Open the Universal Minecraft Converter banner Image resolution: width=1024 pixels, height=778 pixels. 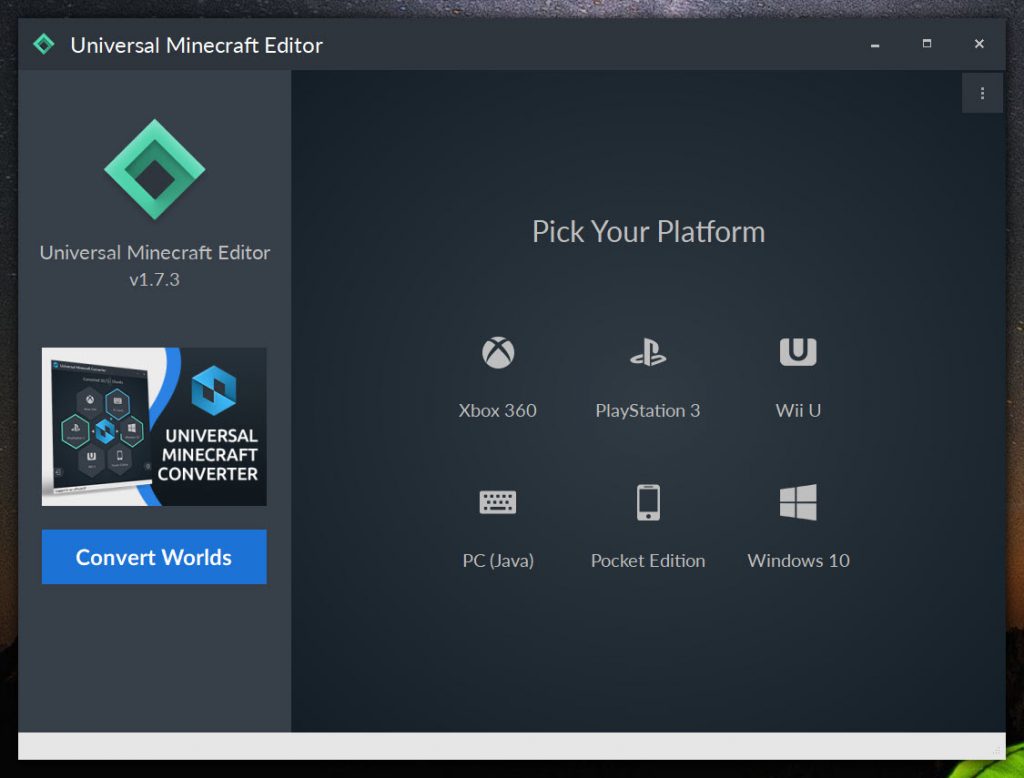[154, 427]
